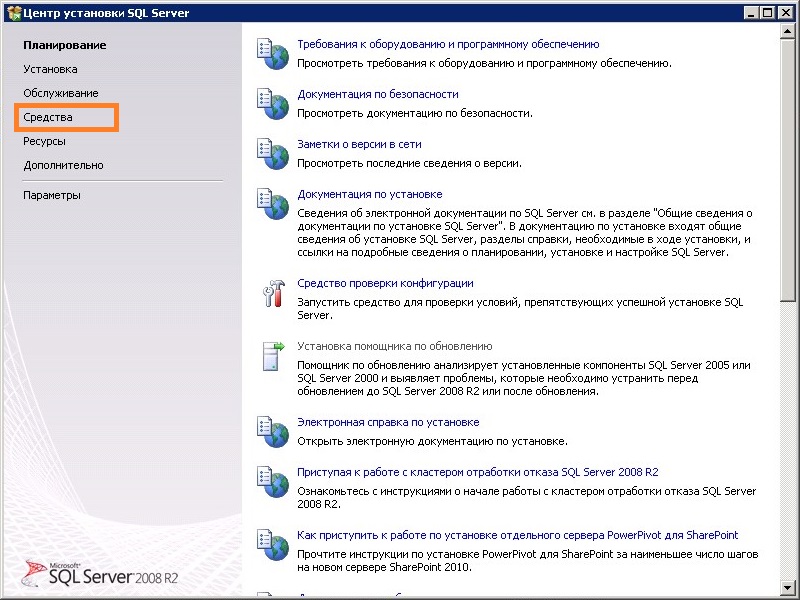Open Средство проверки конфигурации link
The image size is (800, 600).
click(385, 284)
